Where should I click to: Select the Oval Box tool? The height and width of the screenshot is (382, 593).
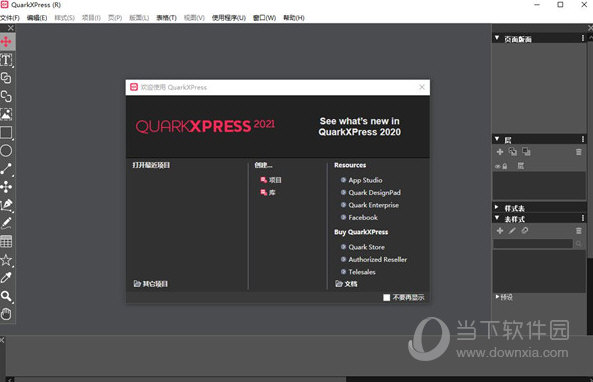[6, 151]
